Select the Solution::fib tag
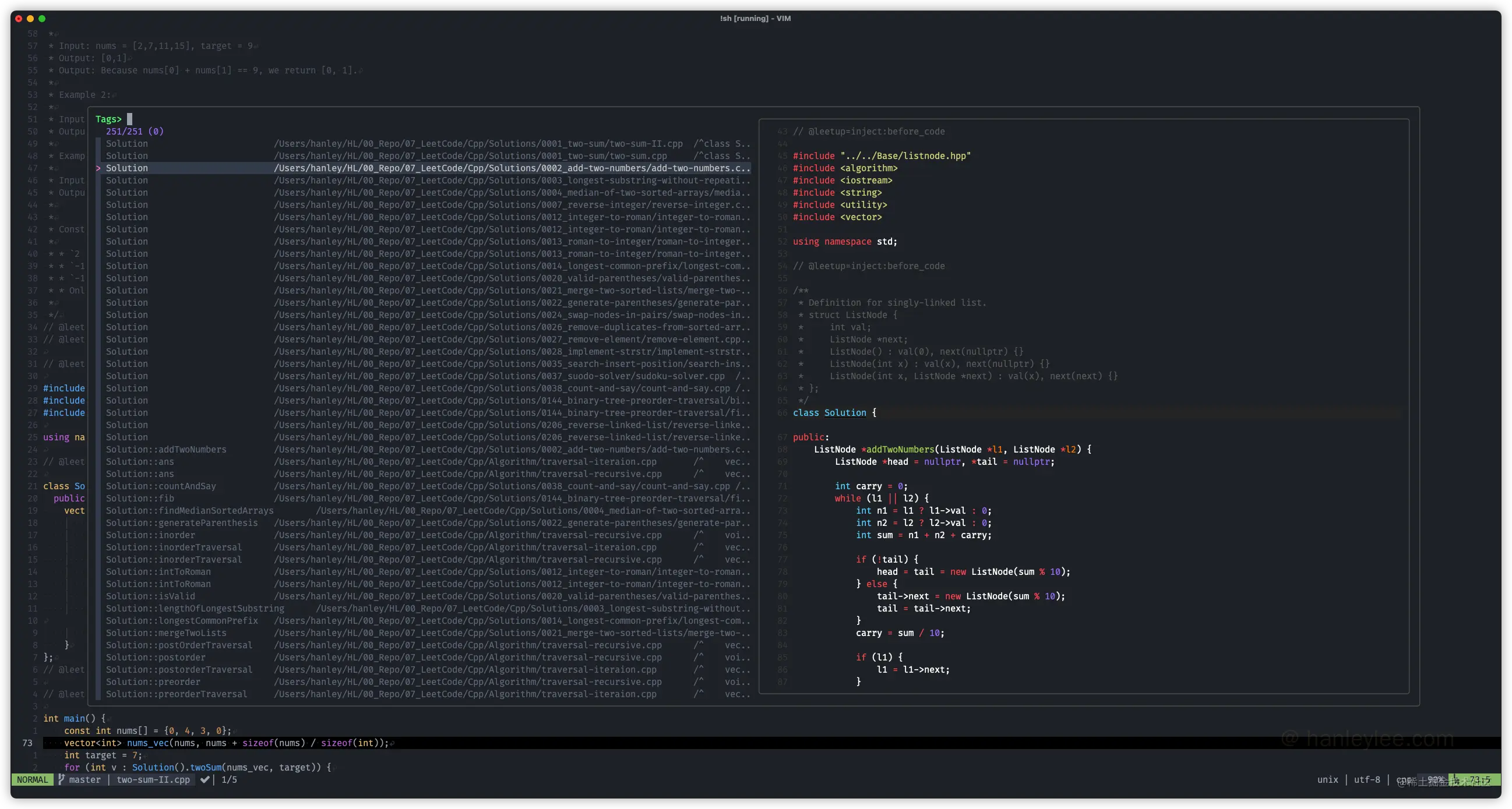Image resolution: width=1512 pixels, height=809 pixels. 422,499
